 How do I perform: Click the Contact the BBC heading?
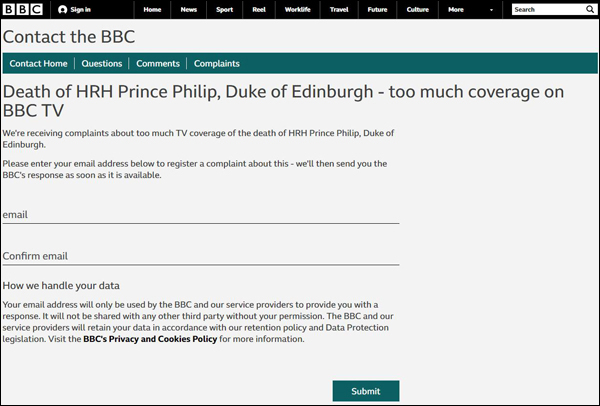(69, 37)
